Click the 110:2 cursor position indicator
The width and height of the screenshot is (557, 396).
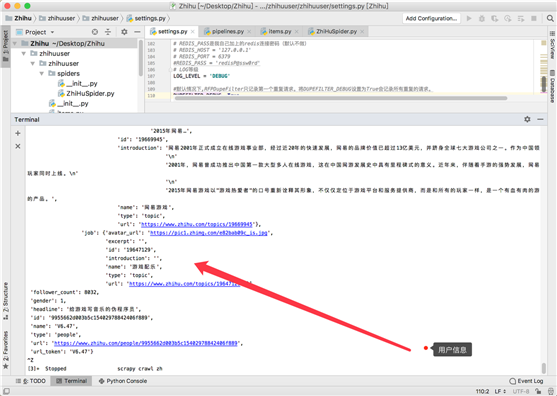click(x=482, y=391)
